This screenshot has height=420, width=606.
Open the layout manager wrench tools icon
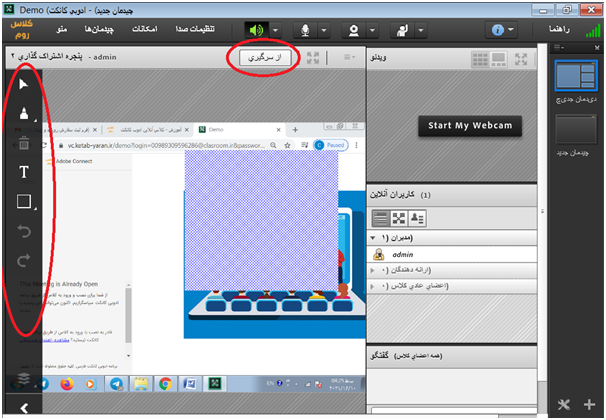click(563, 405)
